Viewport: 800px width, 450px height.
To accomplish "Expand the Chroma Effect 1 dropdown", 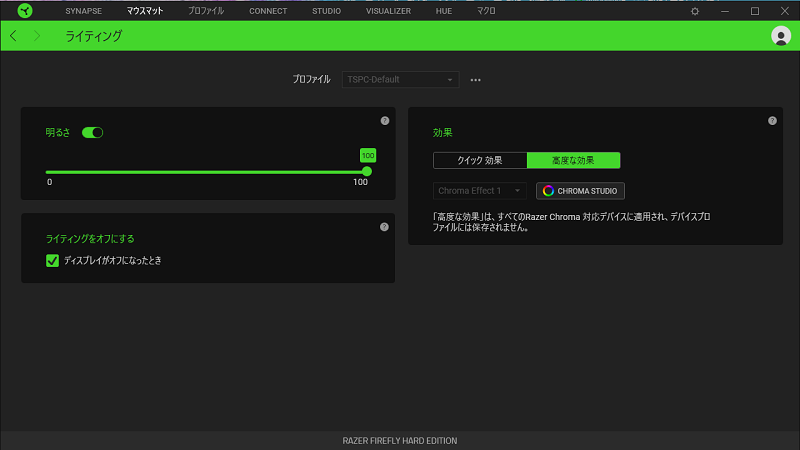I will pos(480,191).
